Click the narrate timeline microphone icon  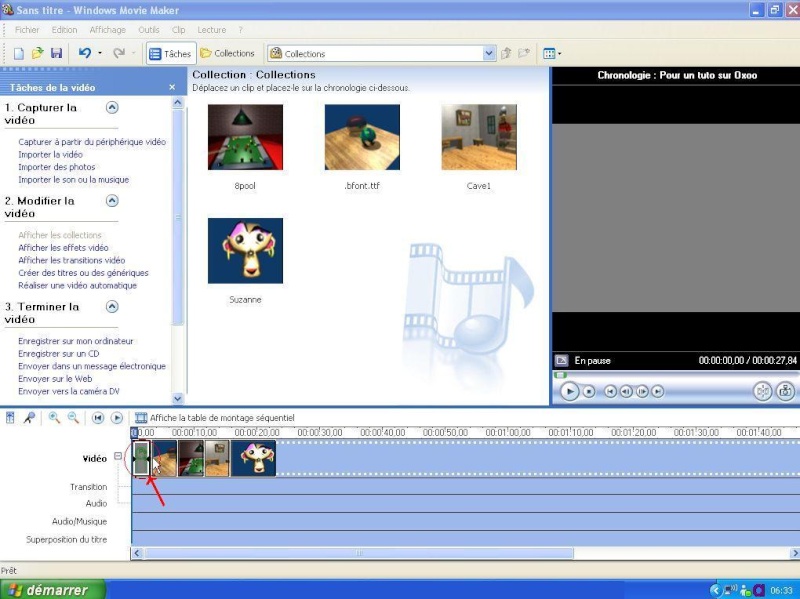tap(29, 418)
